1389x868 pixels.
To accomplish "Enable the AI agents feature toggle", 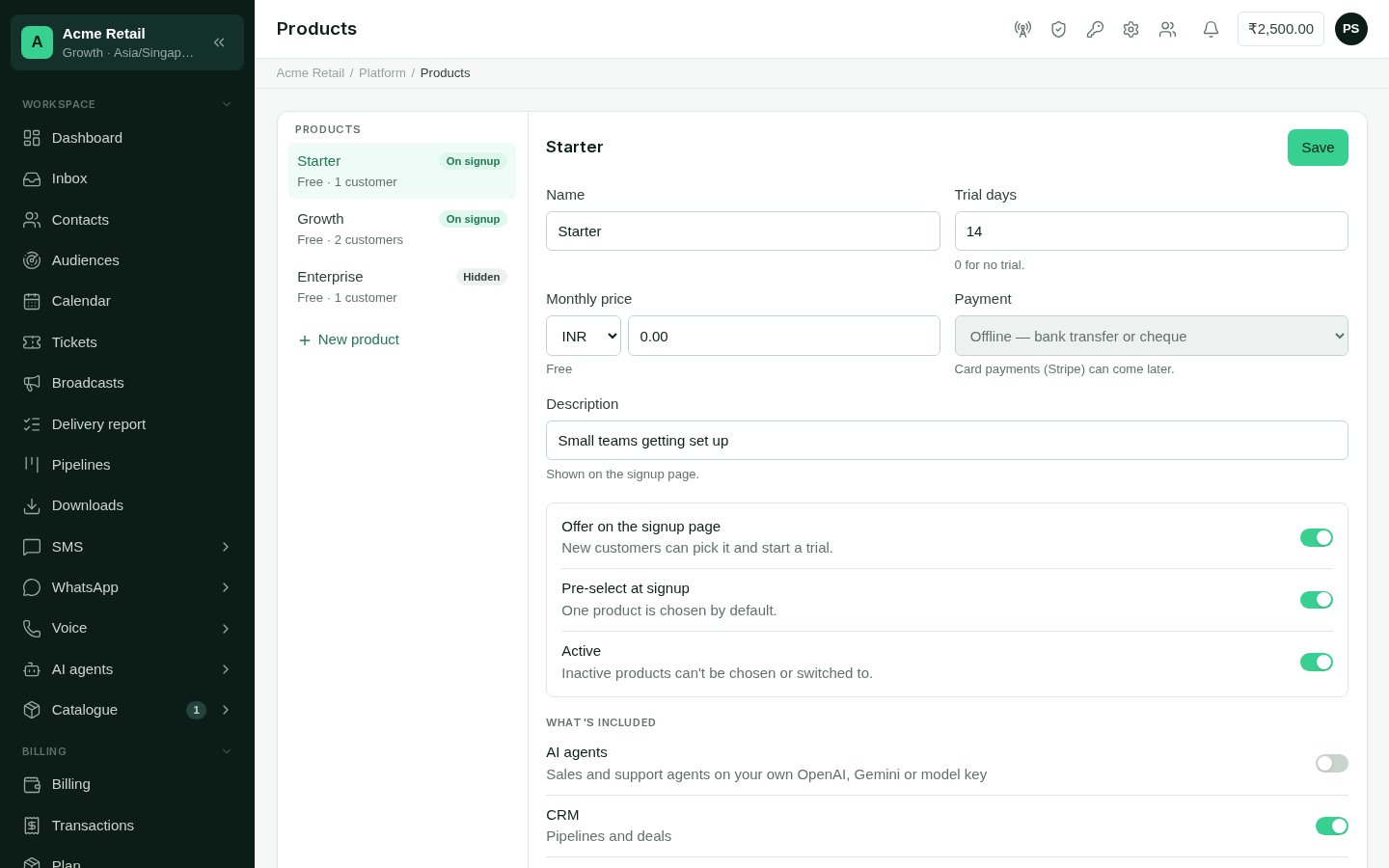I will pyautogui.click(x=1332, y=763).
